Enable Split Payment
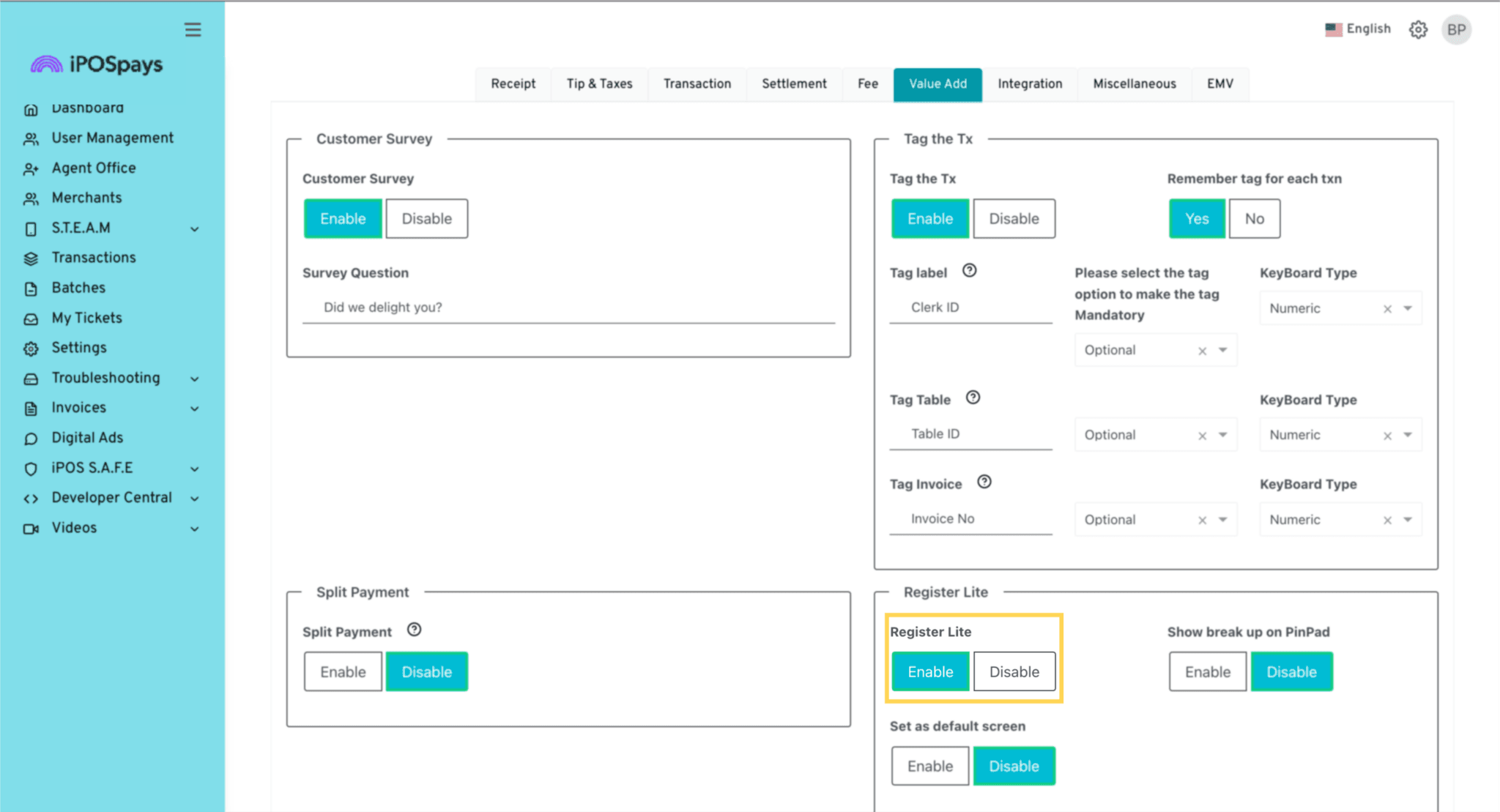The height and width of the screenshot is (812, 1500). tap(343, 671)
